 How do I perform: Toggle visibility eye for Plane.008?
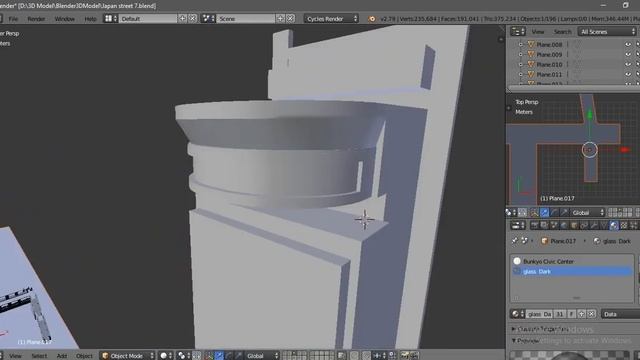pos(628,44)
